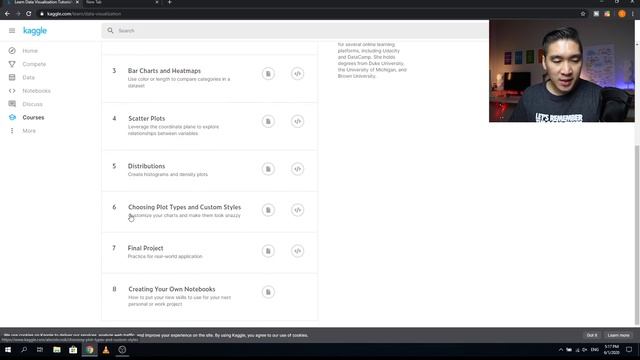
Task: Focus the Kaggle search field
Action: pyautogui.click(x=295, y=31)
